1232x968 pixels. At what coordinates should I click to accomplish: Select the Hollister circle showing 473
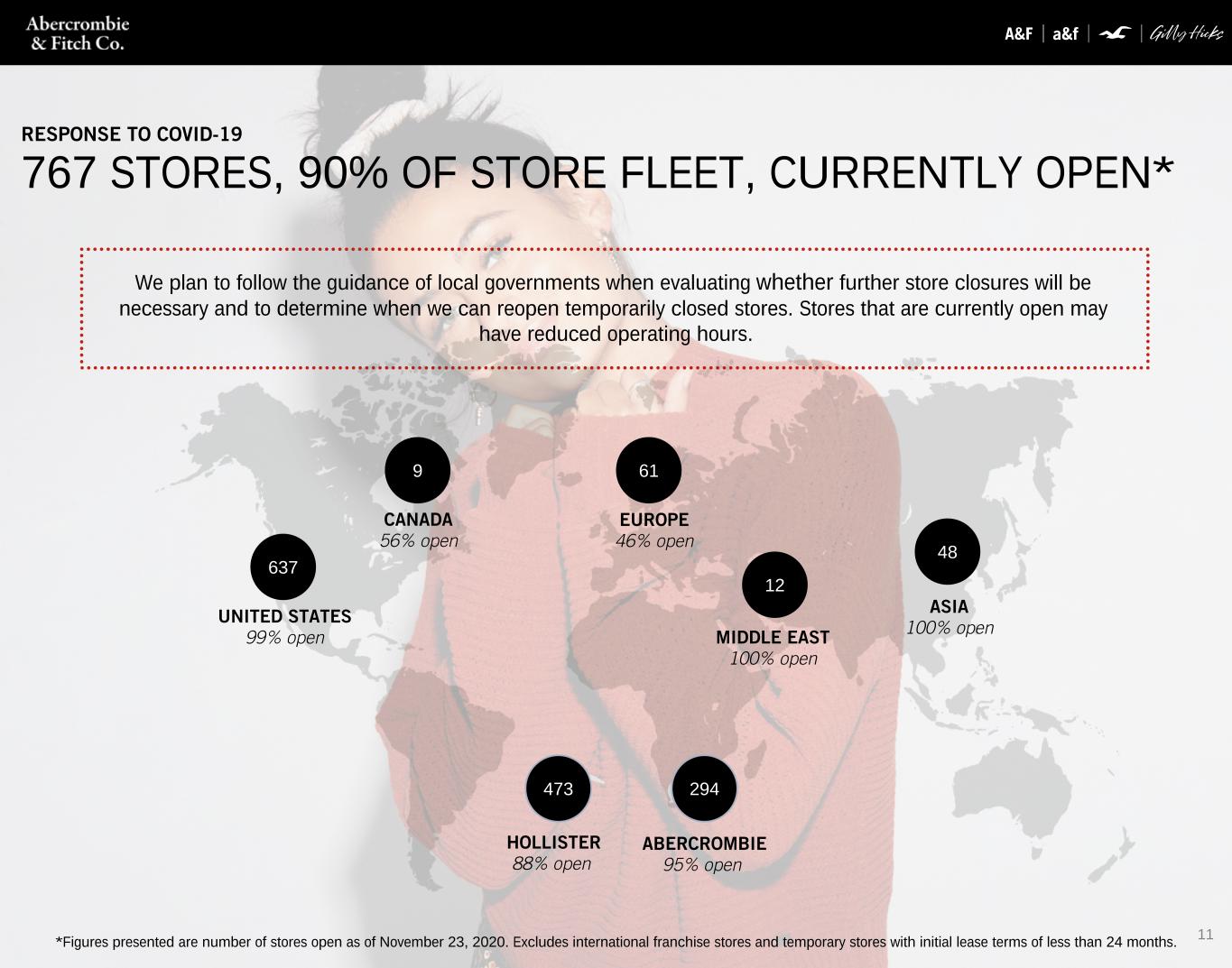pyautogui.click(x=558, y=788)
